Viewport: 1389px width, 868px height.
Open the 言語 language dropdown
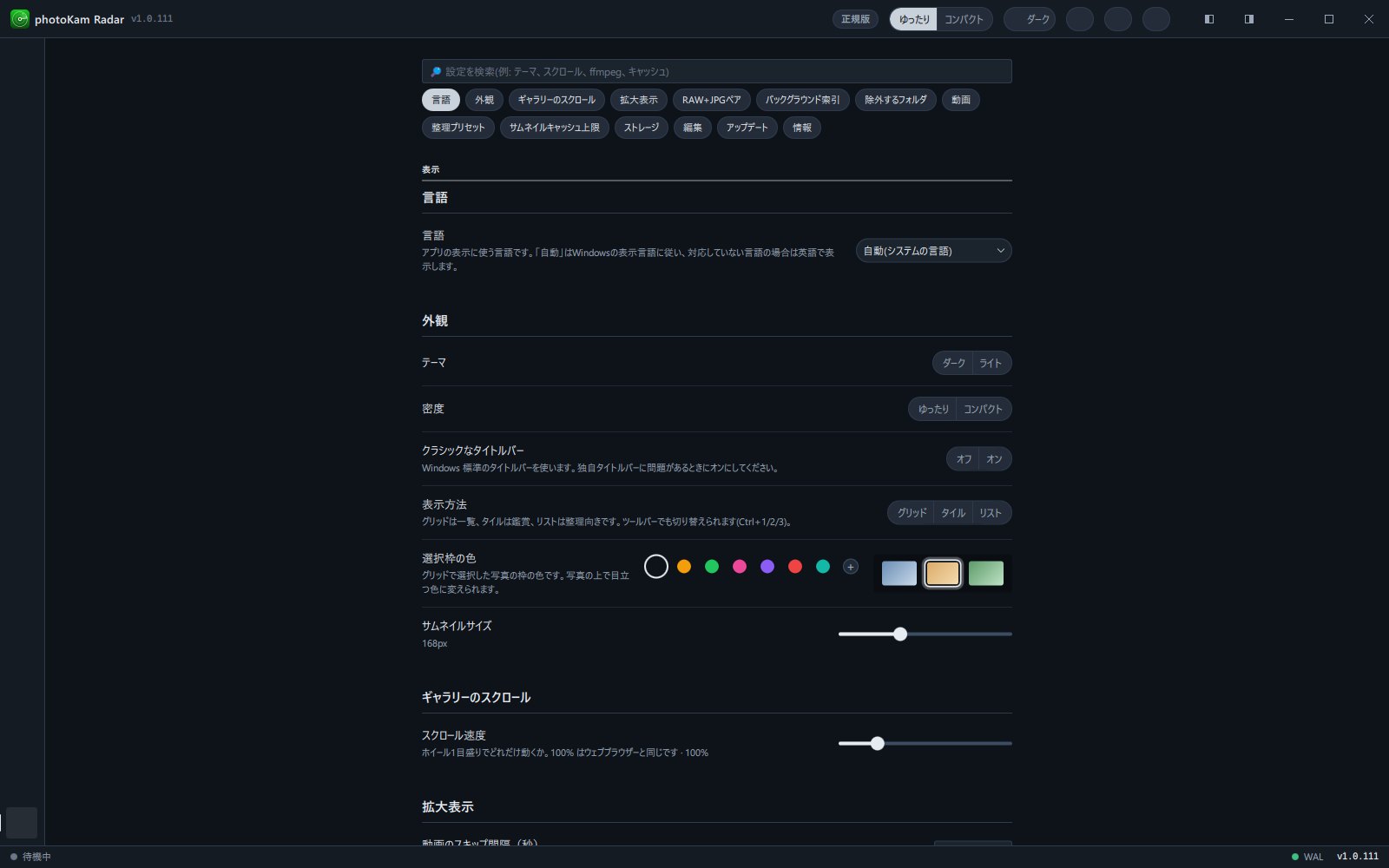coord(933,251)
